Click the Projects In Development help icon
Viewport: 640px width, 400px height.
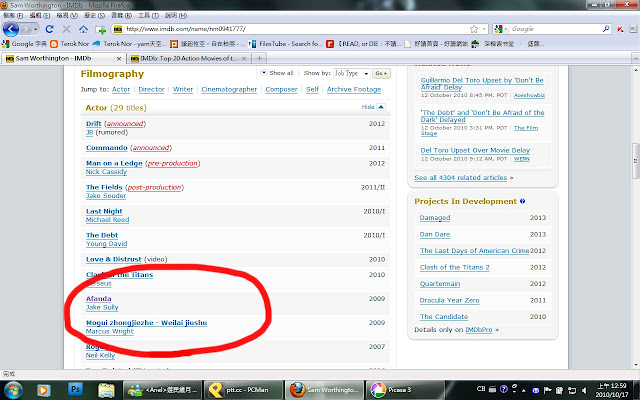coord(522,201)
